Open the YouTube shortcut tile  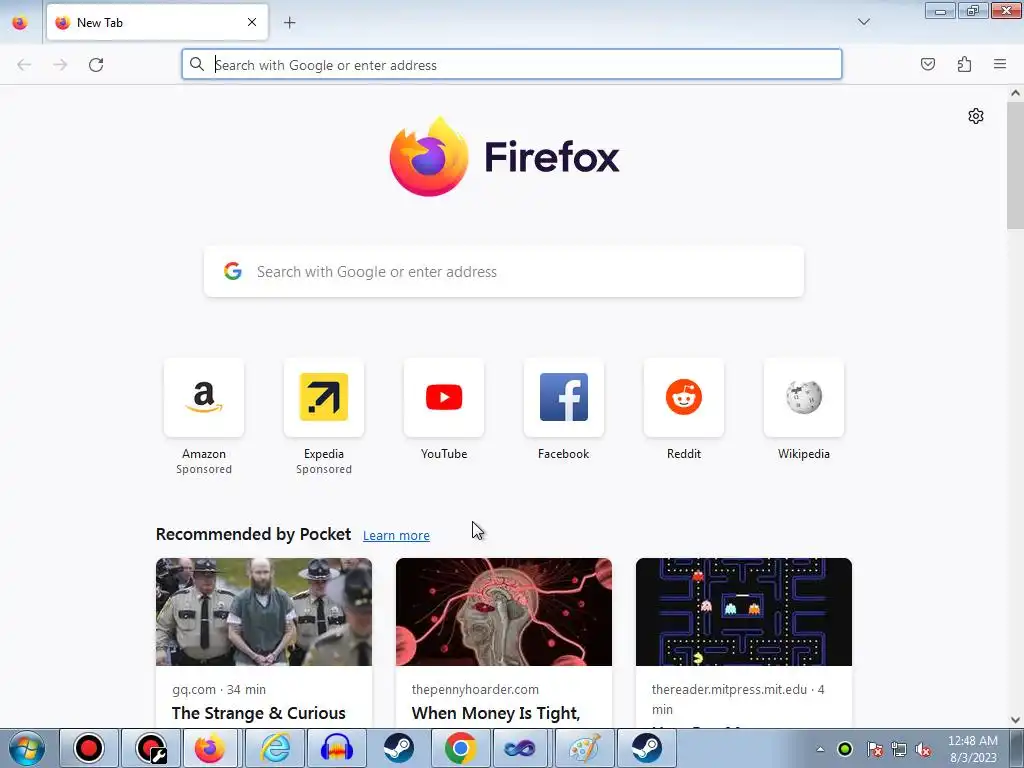tap(444, 397)
